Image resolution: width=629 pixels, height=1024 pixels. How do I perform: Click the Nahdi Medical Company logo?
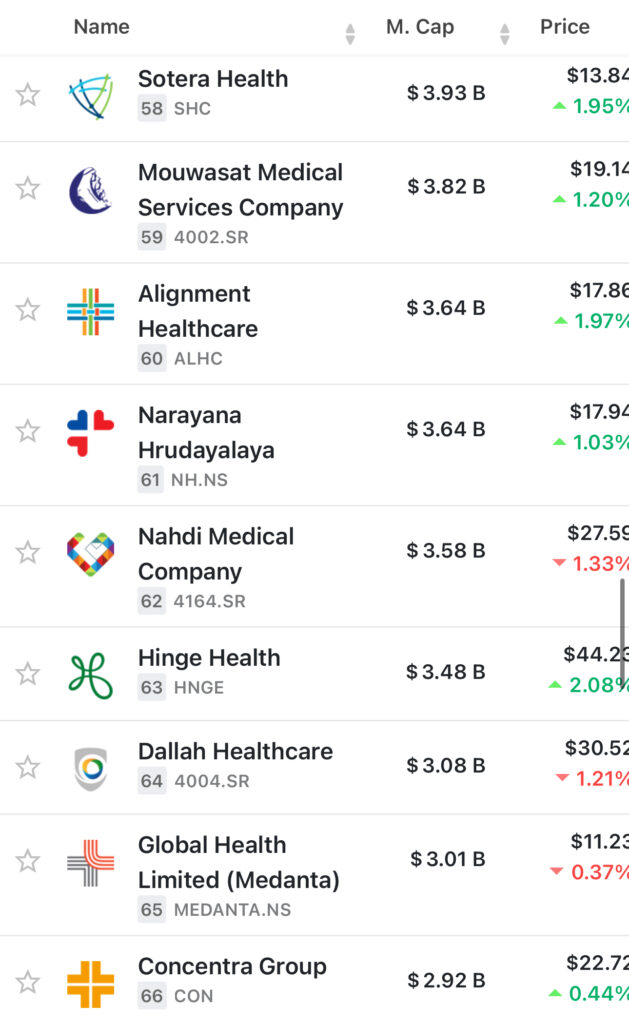click(x=91, y=553)
